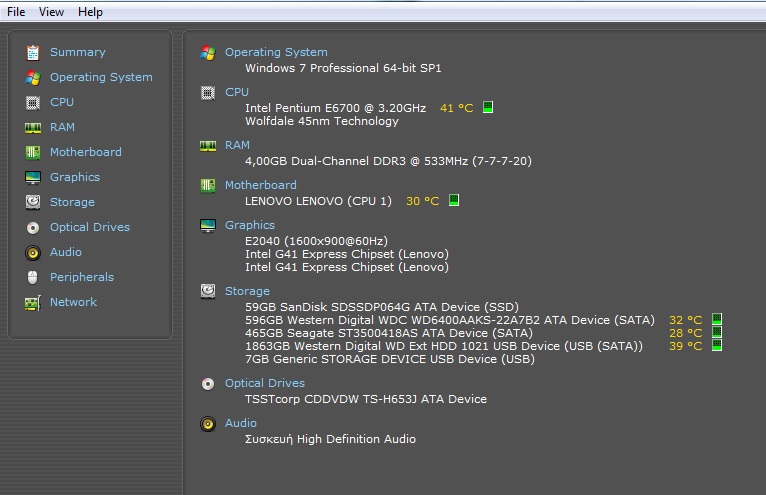
Task: Click the Windows flag icon in main panel
Action: tap(208, 53)
